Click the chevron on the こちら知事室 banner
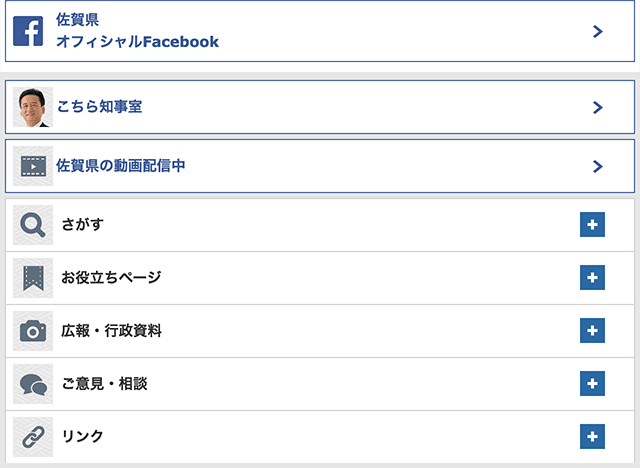Viewport: 640px width, 468px height. [598, 107]
